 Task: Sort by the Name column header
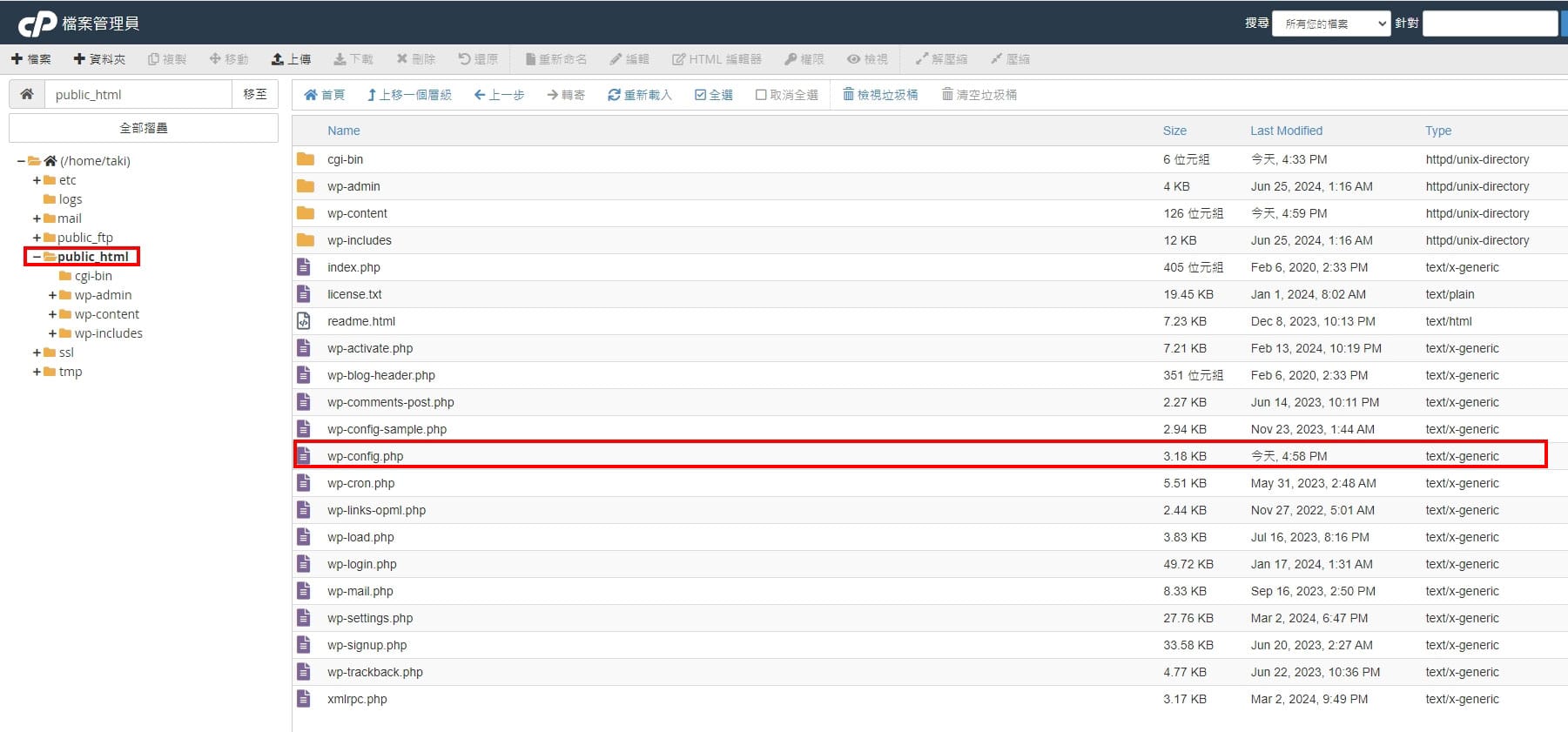tap(343, 131)
